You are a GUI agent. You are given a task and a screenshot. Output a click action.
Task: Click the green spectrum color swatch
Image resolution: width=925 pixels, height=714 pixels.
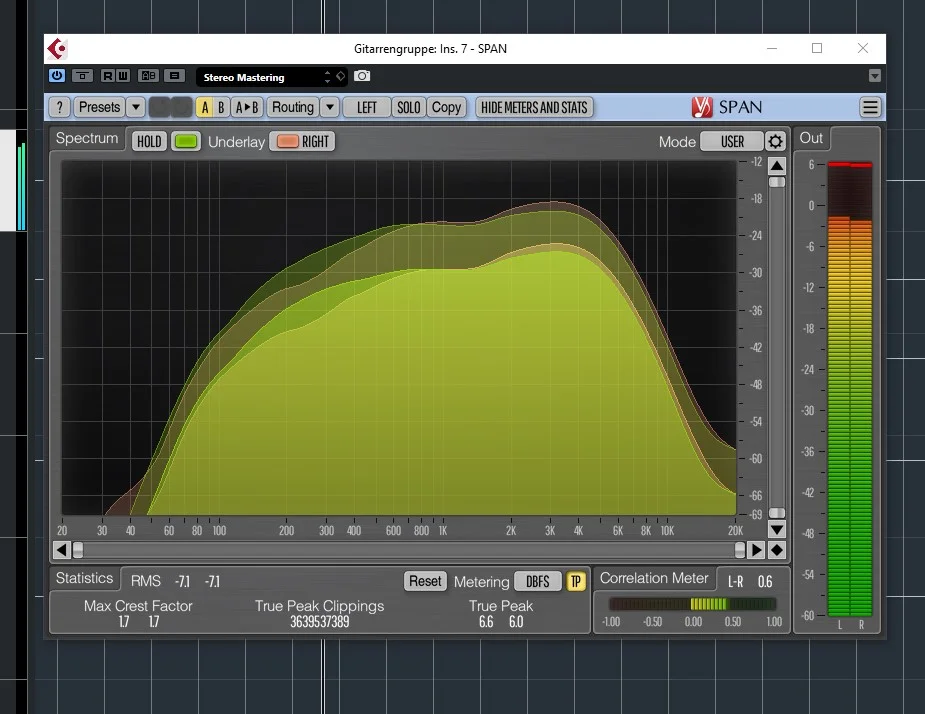point(186,142)
